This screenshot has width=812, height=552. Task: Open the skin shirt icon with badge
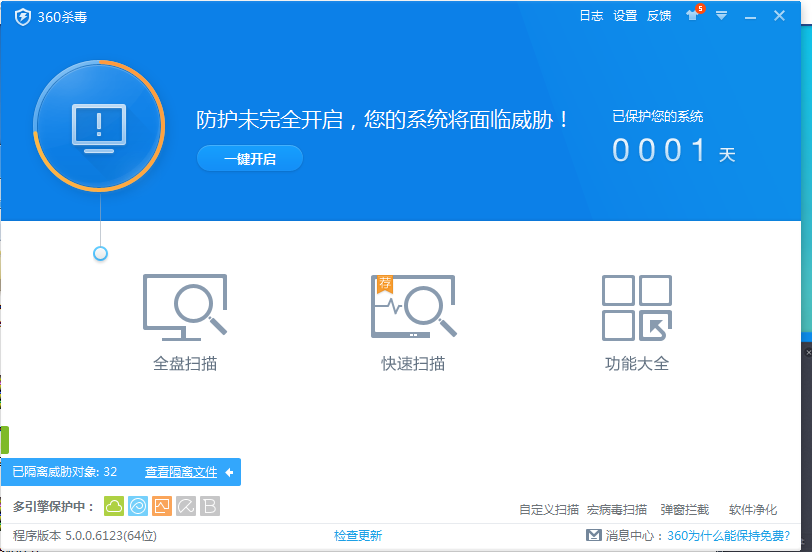click(694, 14)
